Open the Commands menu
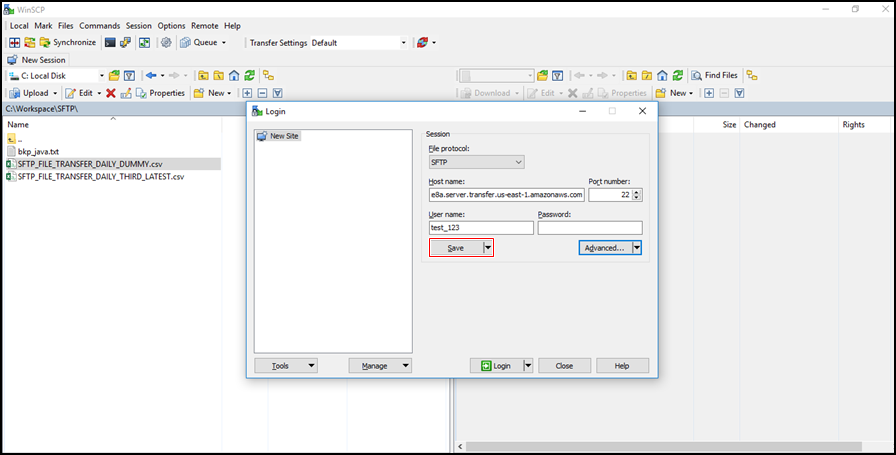The width and height of the screenshot is (896, 455). click(x=99, y=26)
